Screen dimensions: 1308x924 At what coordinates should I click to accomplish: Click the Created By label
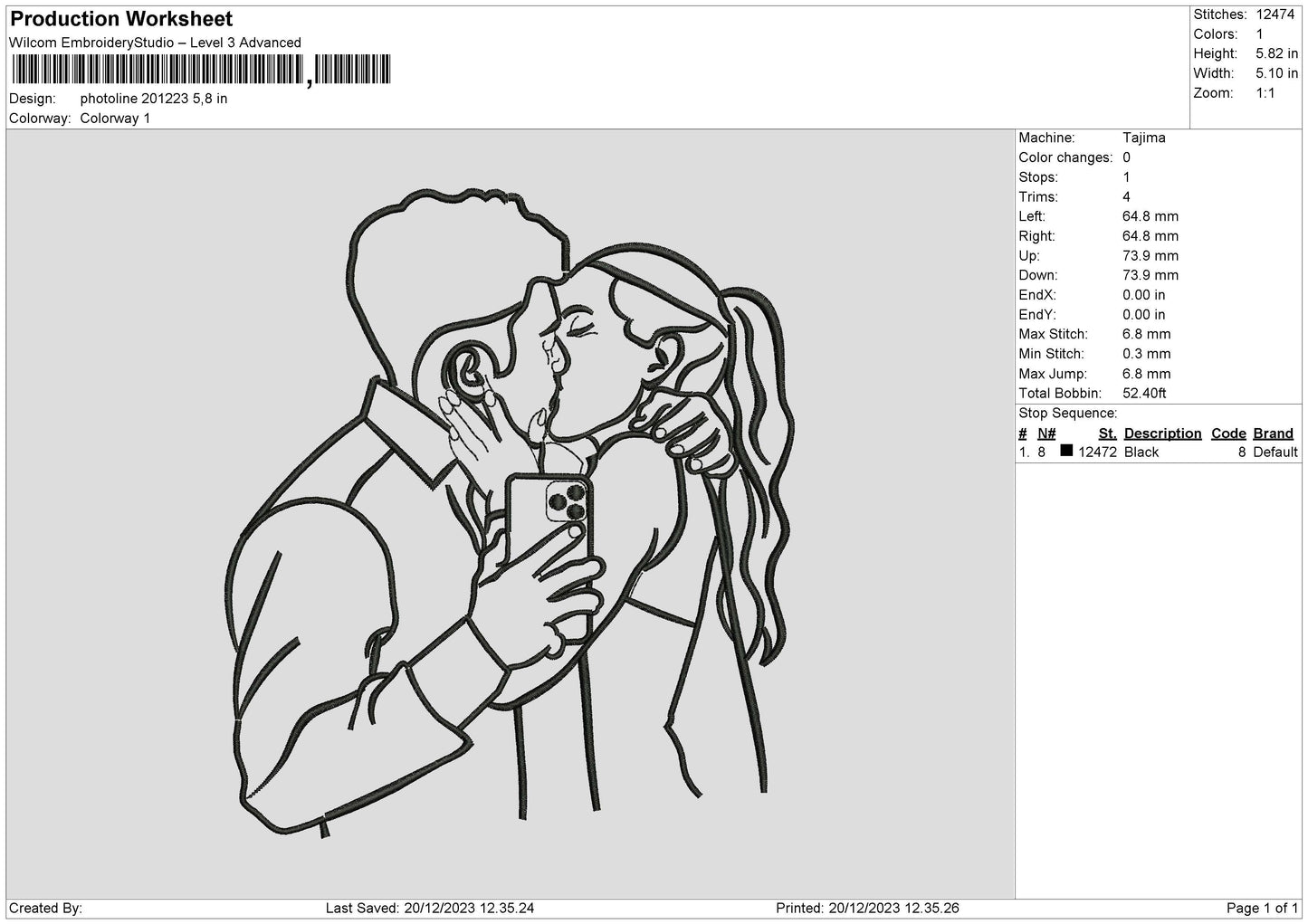pyautogui.click(x=45, y=908)
